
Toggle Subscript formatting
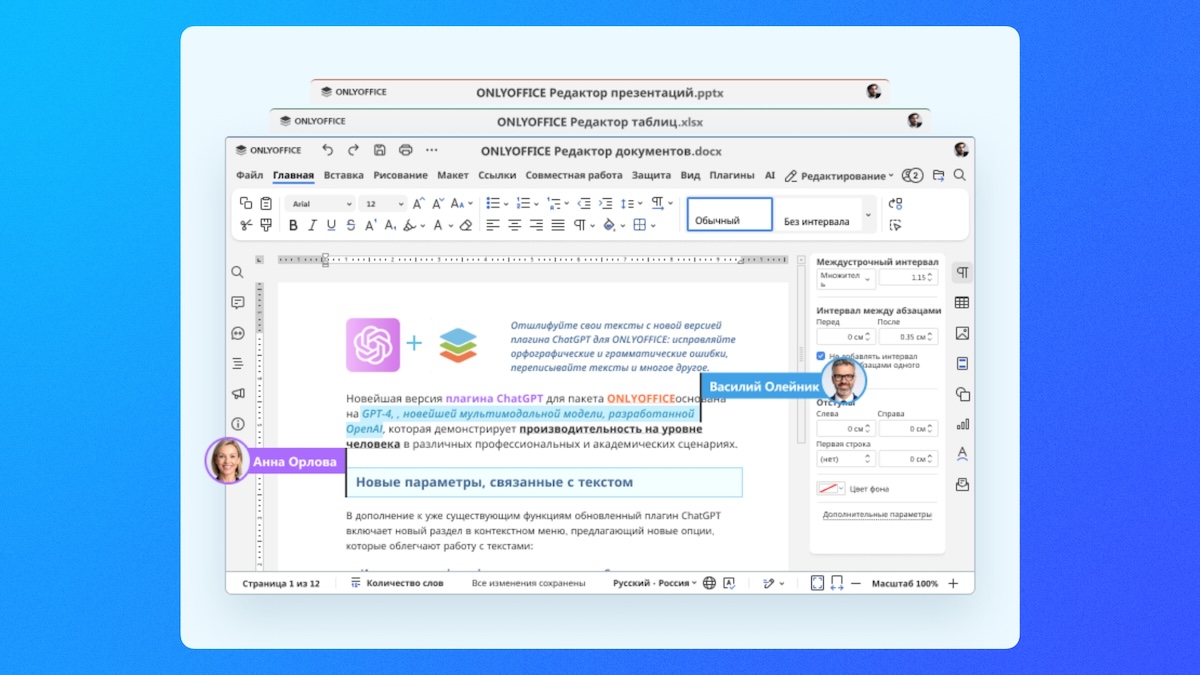click(388, 225)
